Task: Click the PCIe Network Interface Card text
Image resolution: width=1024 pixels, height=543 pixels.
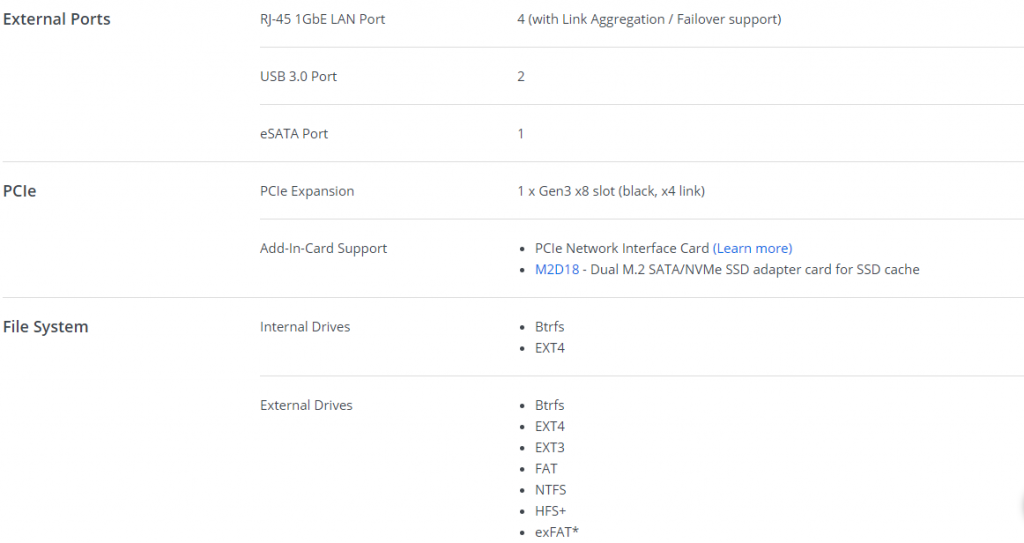Action: tap(622, 248)
